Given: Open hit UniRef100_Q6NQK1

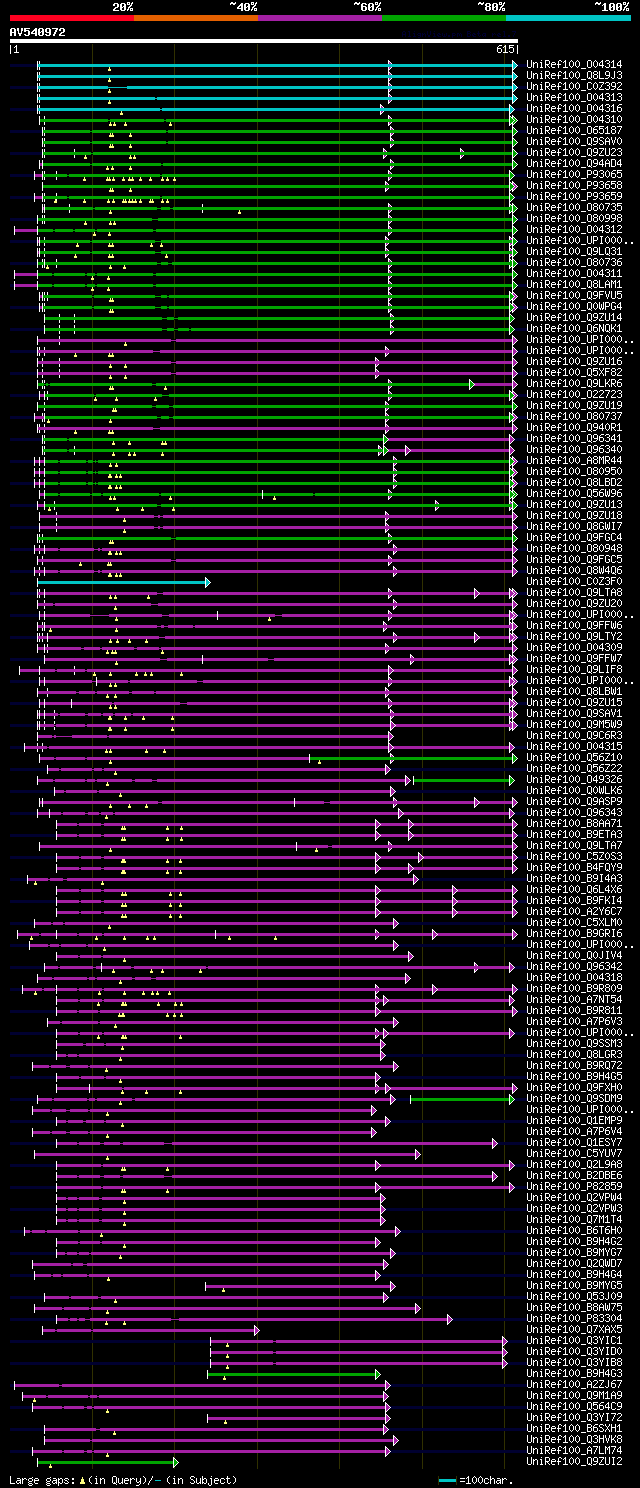Looking at the screenshot, I should [574, 329].
